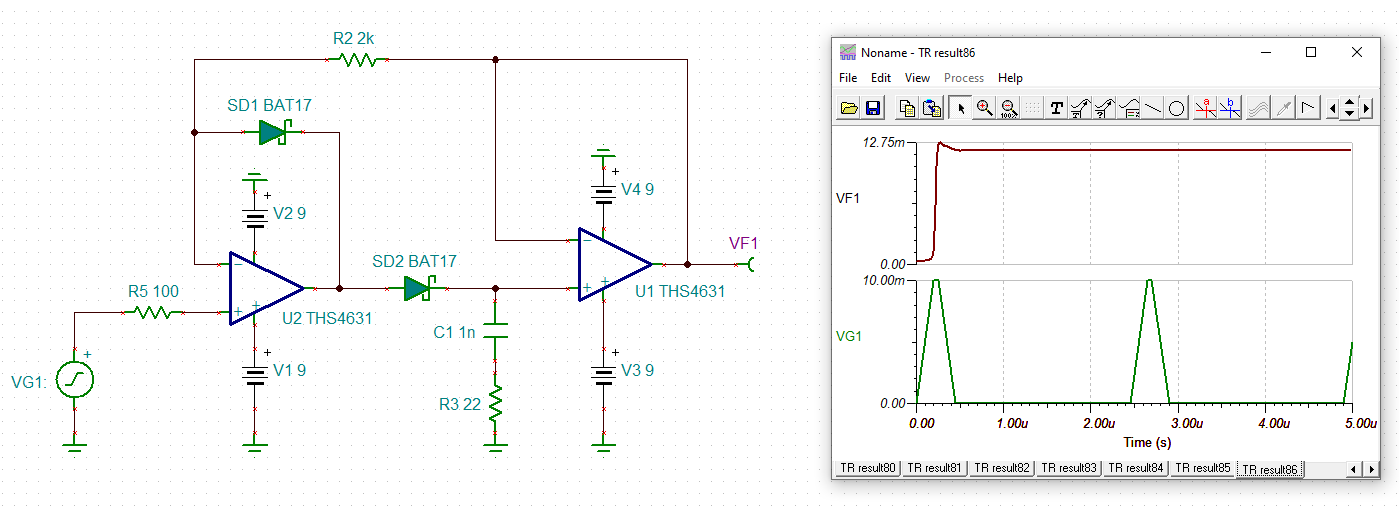Select the R3 22 resistor
The width and height of the screenshot is (1399, 511).
click(496, 405)
